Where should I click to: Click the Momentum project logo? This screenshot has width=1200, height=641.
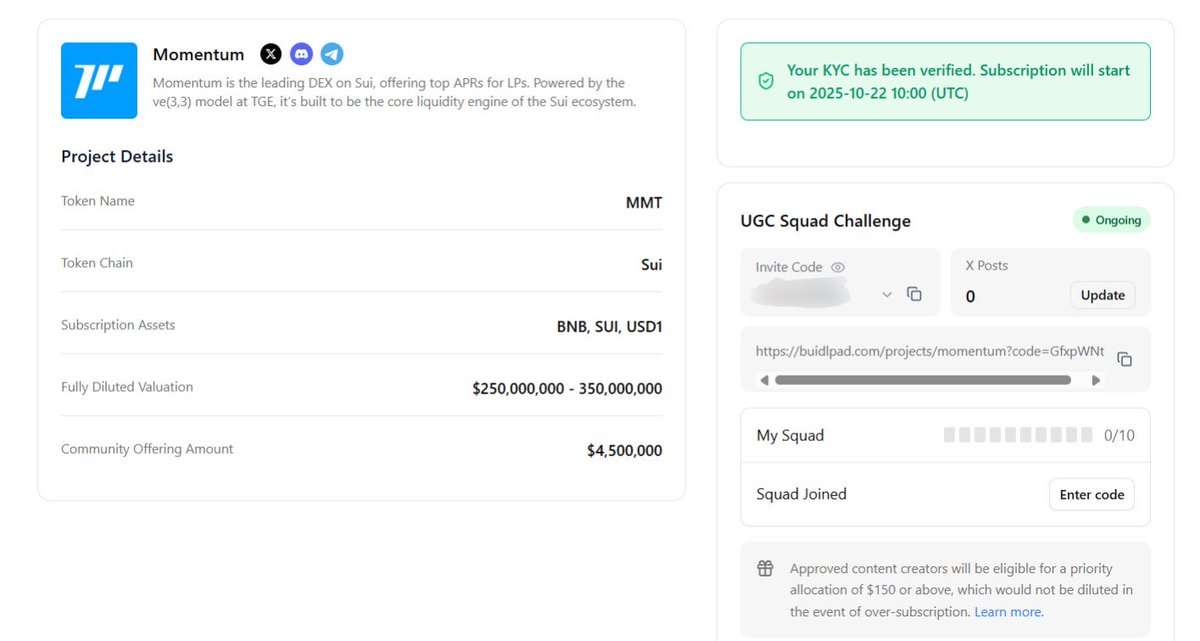coord(99,81)
